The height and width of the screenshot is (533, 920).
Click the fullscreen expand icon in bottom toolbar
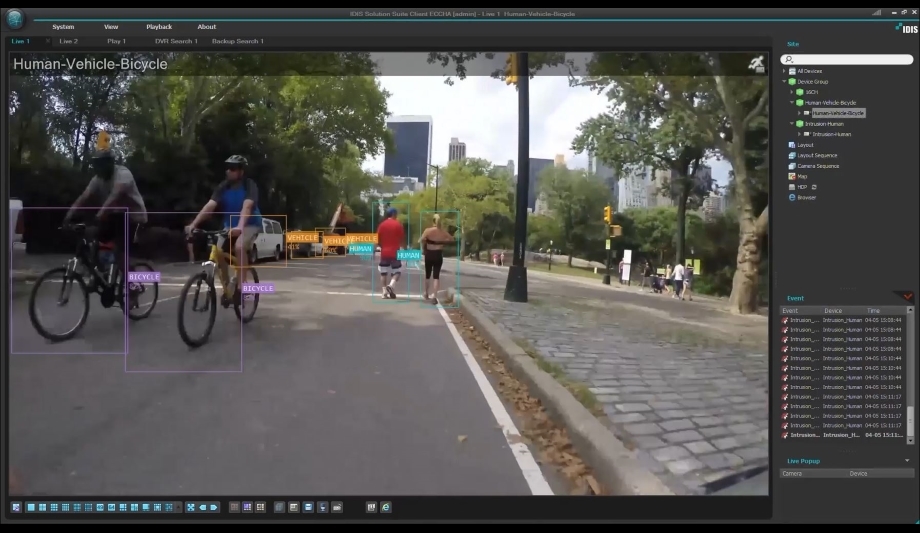coord(191,507)
